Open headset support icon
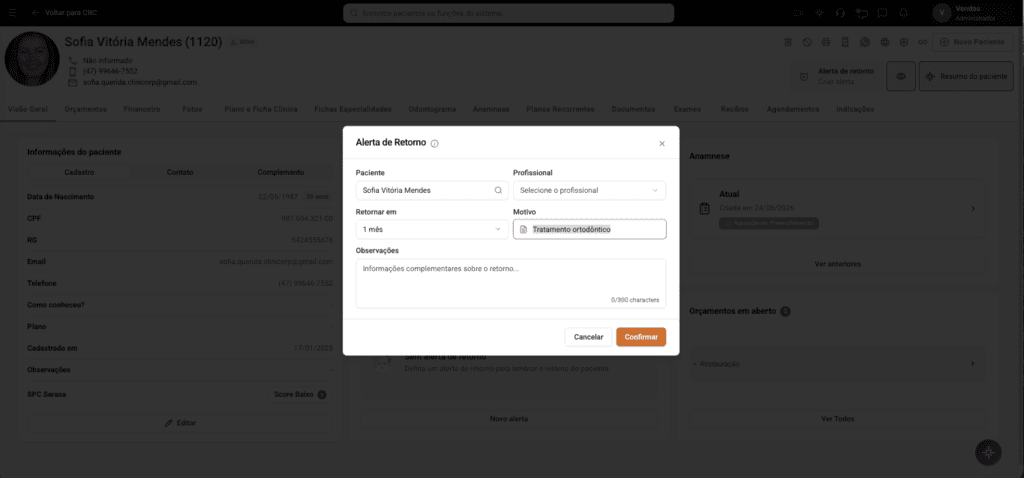Viewport: 1024px width, 478px height. 840,12
